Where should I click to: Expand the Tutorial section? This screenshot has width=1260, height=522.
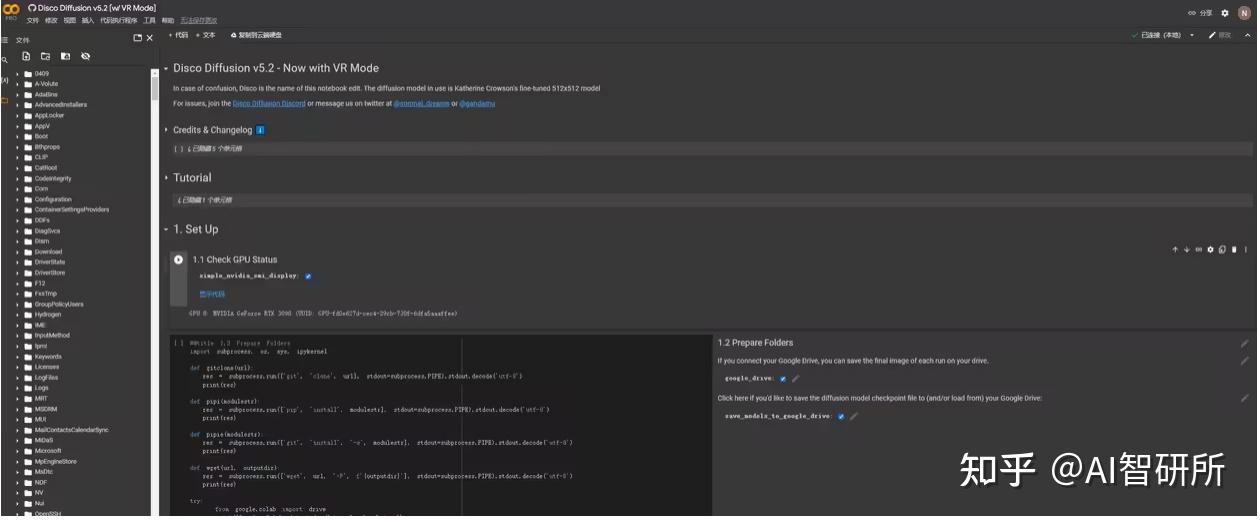click(166, 178)
